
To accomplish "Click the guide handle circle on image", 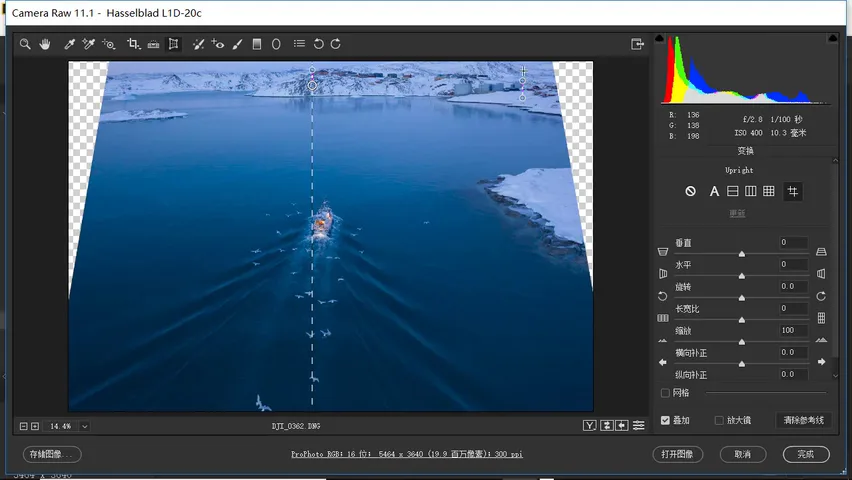I will tap(312, 85).
